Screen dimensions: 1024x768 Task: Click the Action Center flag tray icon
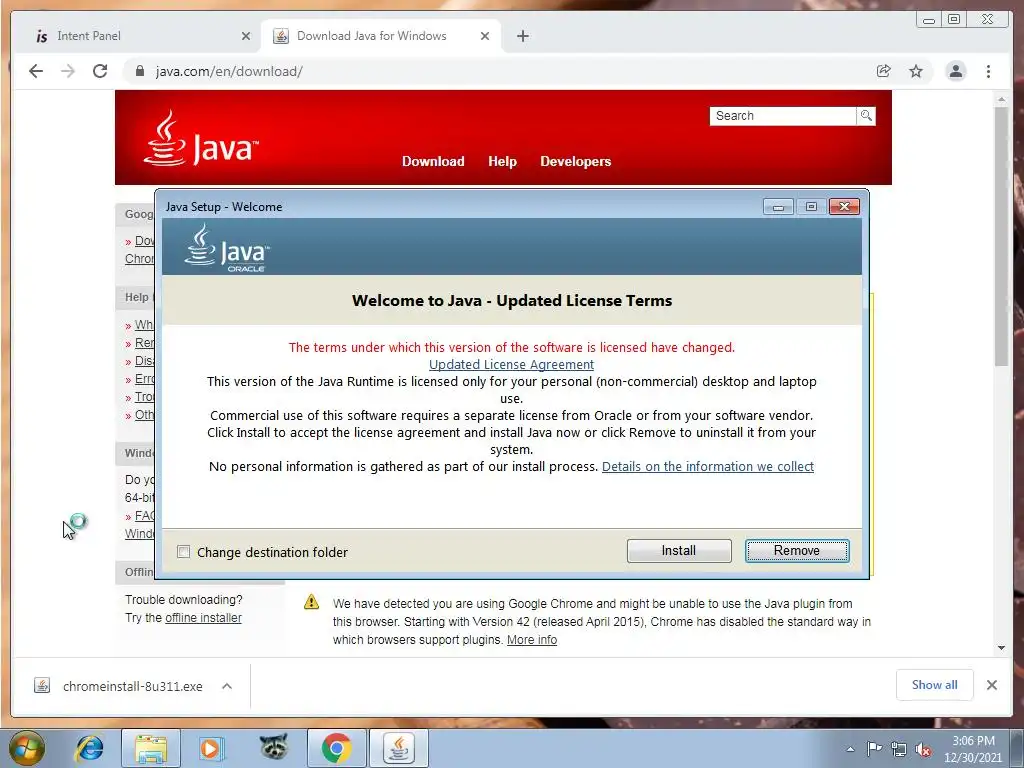point(874,749)
